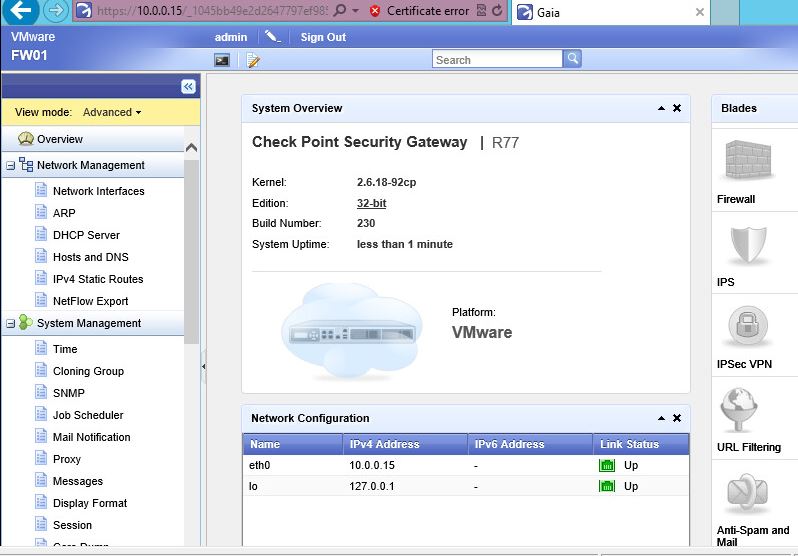798x556 pixels.
Task: Collapse the System Overview widget
Action: (x=661, y=108)
